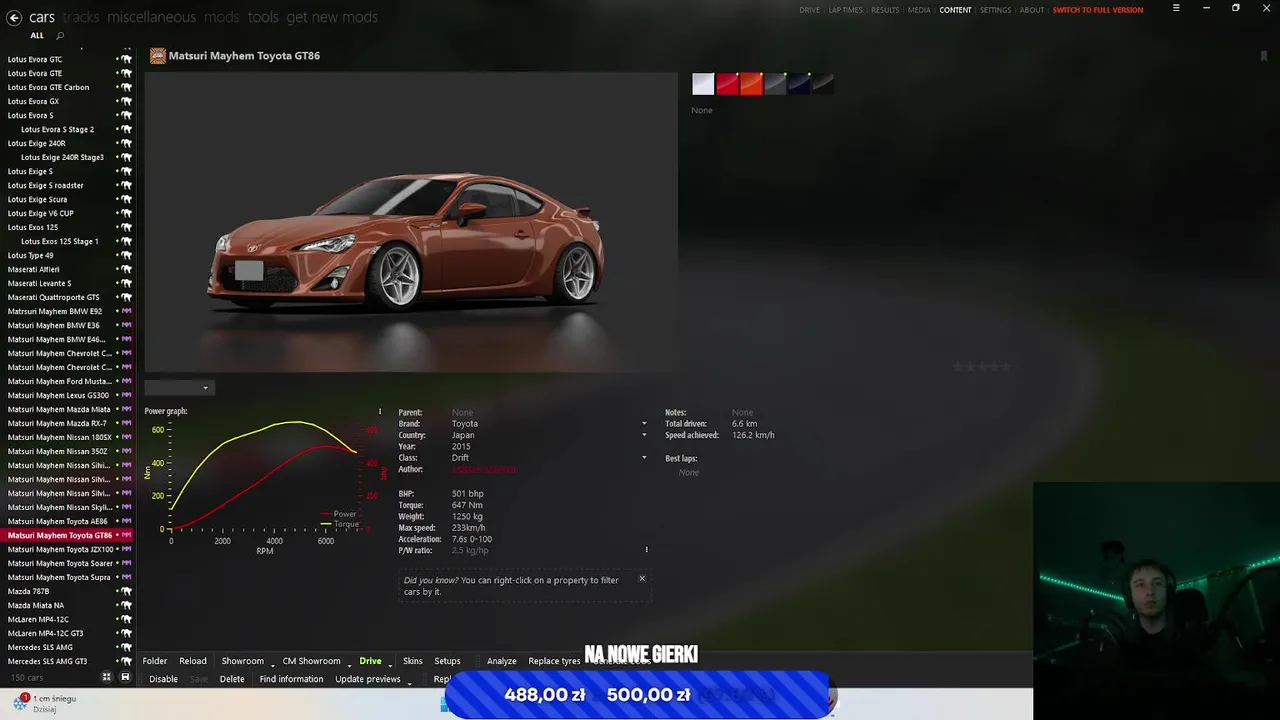Toggle grid view icon below car list
The height and width of the screenshot is (720, 1280).
point(107,677)
